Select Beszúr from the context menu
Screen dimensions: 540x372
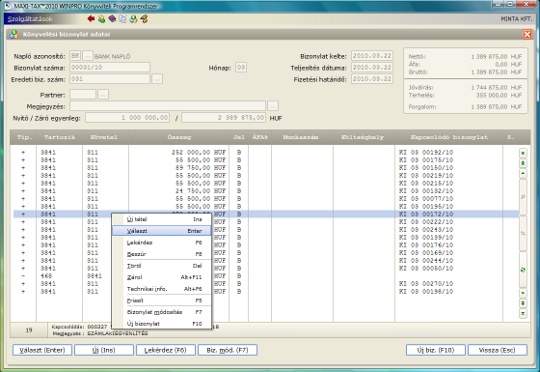(162, 254)
